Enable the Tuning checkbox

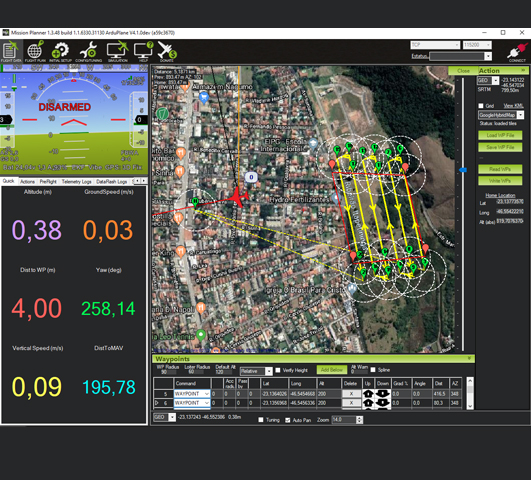tap(261, 420)
